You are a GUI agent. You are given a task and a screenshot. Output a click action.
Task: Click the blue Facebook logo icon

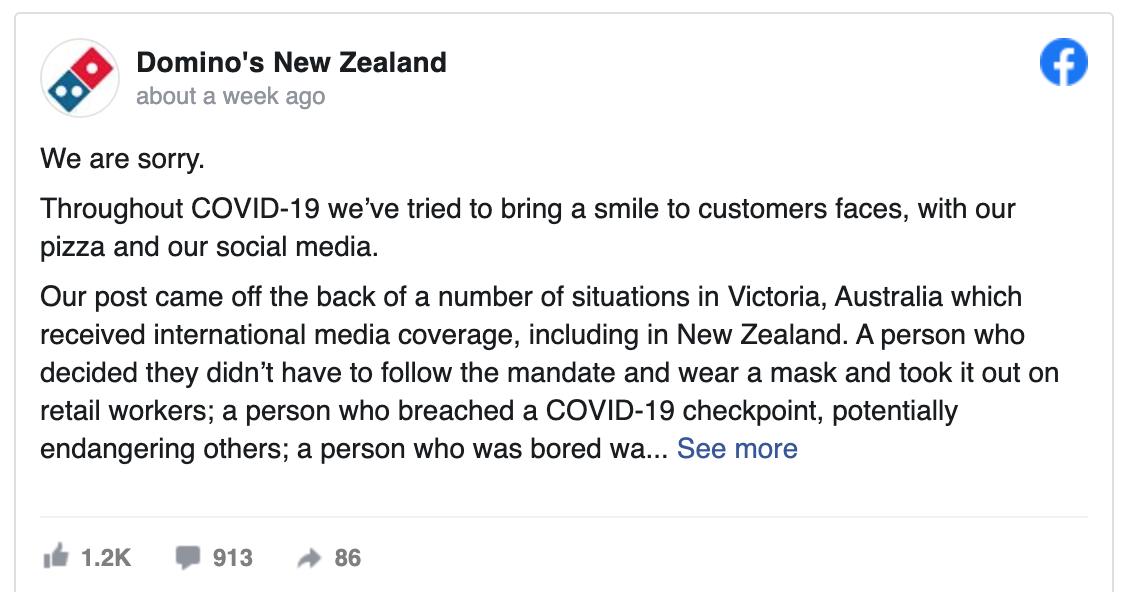[x=1064, y=62]
